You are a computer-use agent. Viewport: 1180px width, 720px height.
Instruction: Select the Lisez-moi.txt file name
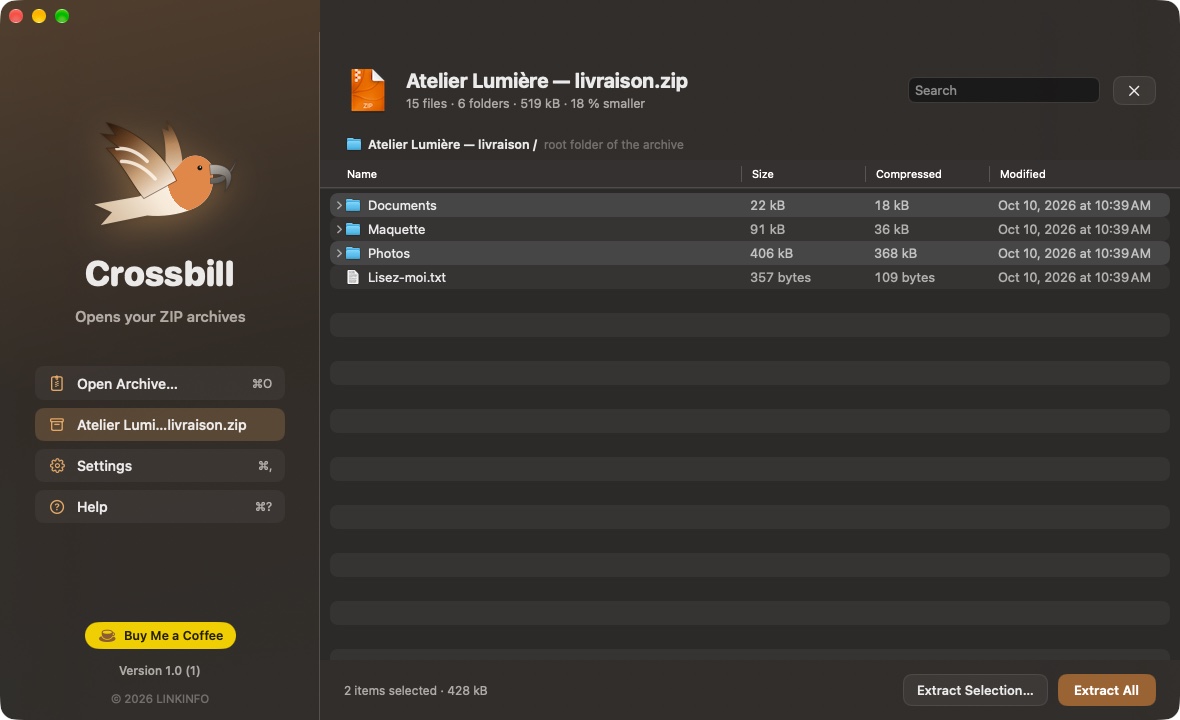tap(407, 278)
